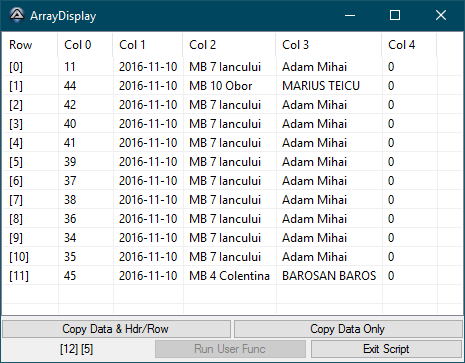Click the value 38 in Col 0
This screenshot has width=465, height=363.
tap(70, 200)
